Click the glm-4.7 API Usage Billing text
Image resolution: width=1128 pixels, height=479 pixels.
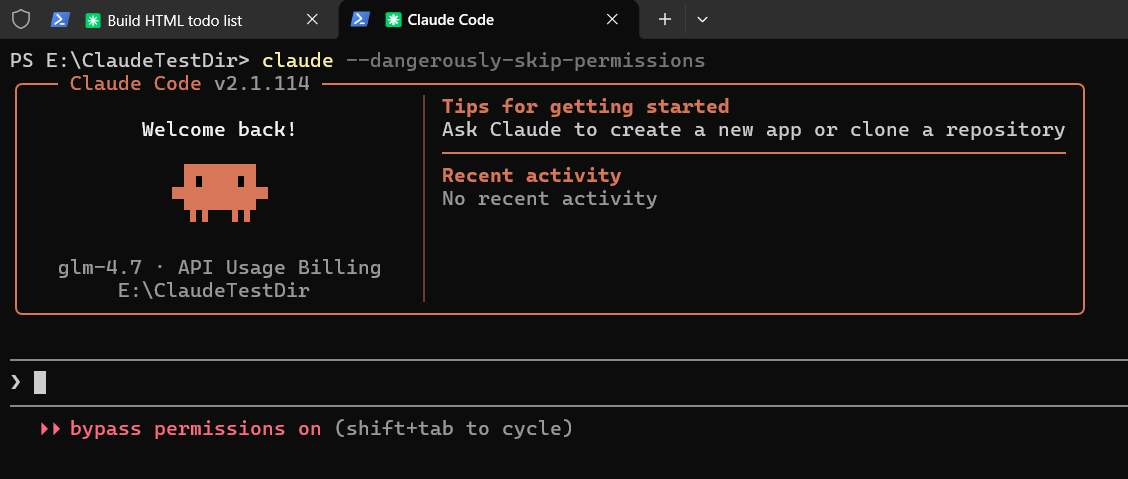click(x=219, y=268)
